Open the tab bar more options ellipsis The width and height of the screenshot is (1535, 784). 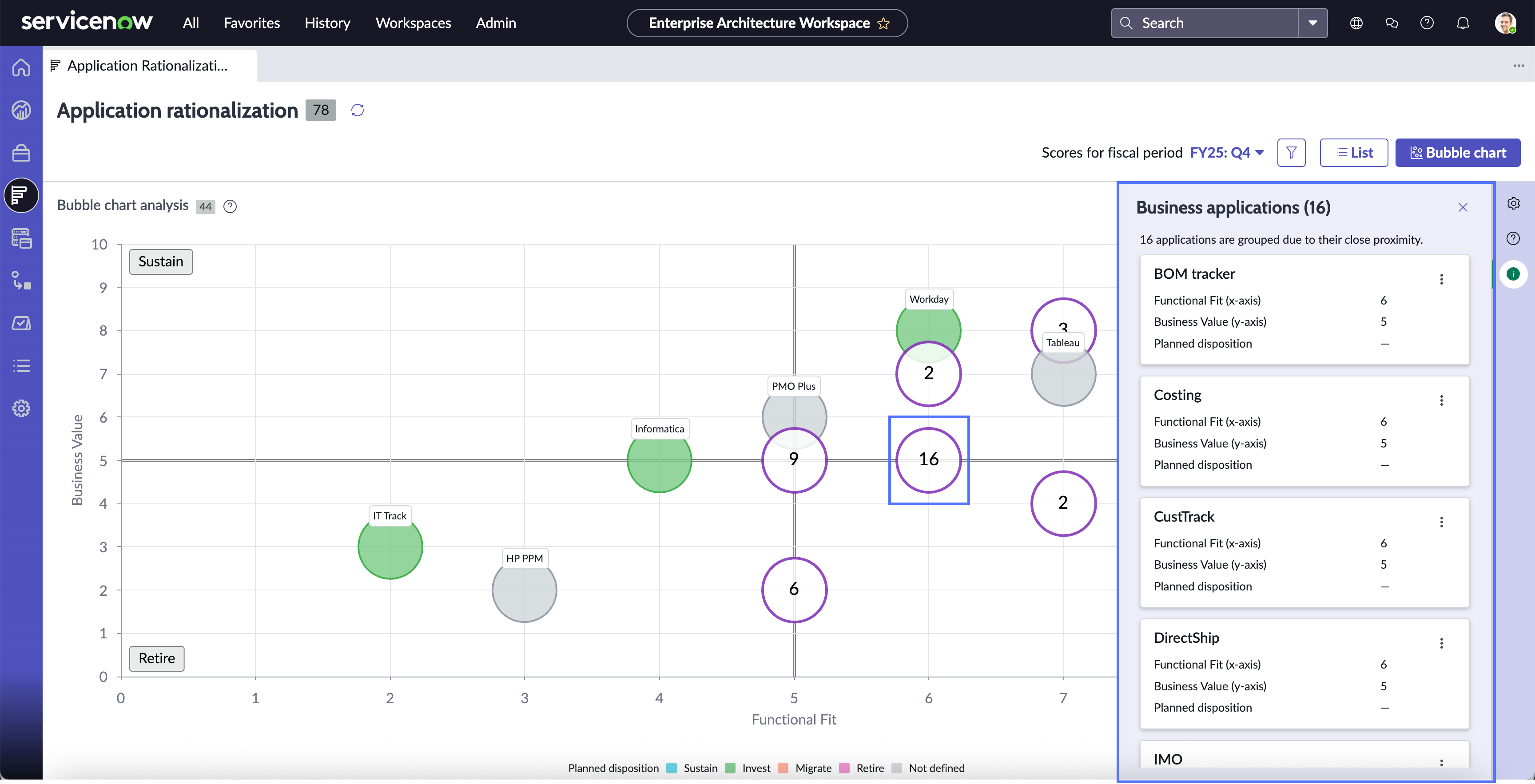point(1518,66)
